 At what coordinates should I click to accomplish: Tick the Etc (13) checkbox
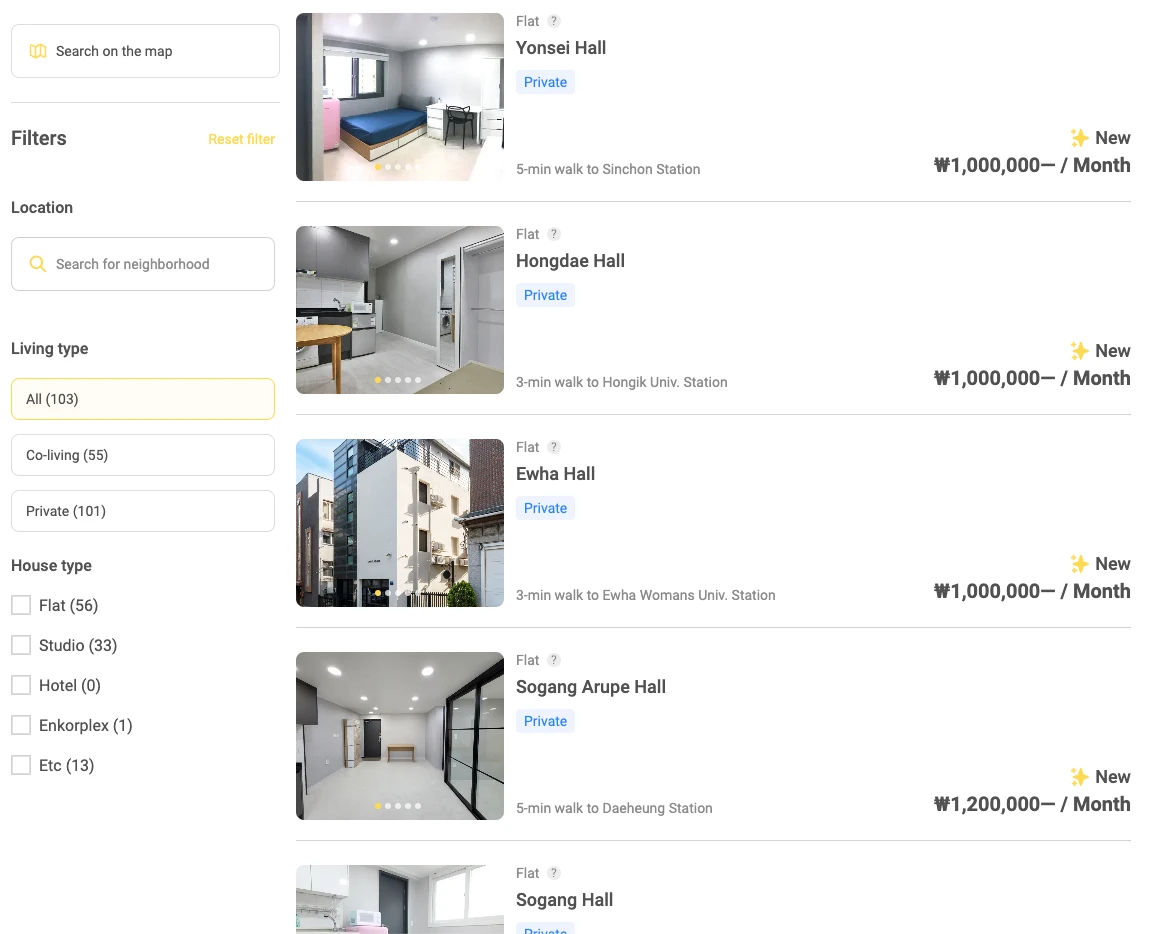pyautogui.click(x=21, y=765)
